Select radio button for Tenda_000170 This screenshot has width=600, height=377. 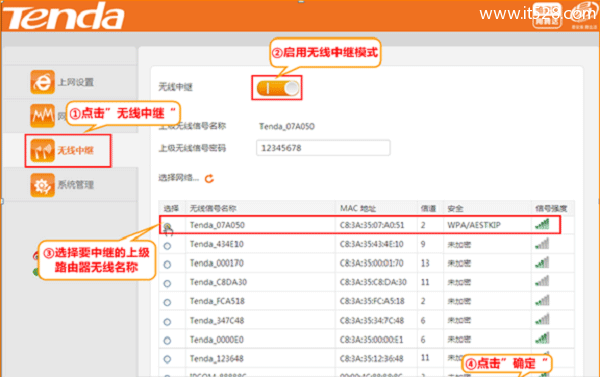click(167, 264)
